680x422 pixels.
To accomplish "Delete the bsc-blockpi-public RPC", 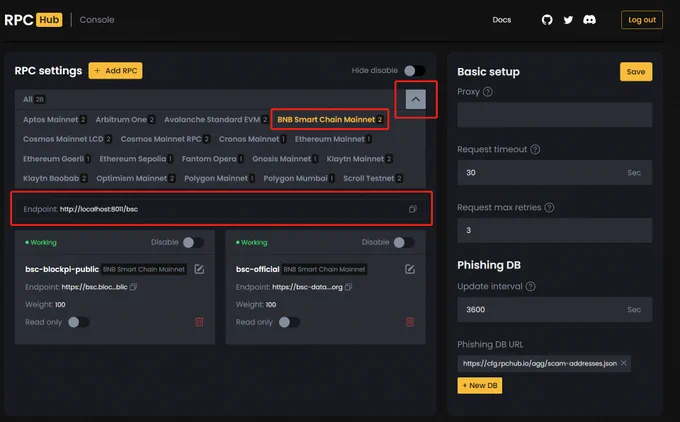I will pos(199,322).
